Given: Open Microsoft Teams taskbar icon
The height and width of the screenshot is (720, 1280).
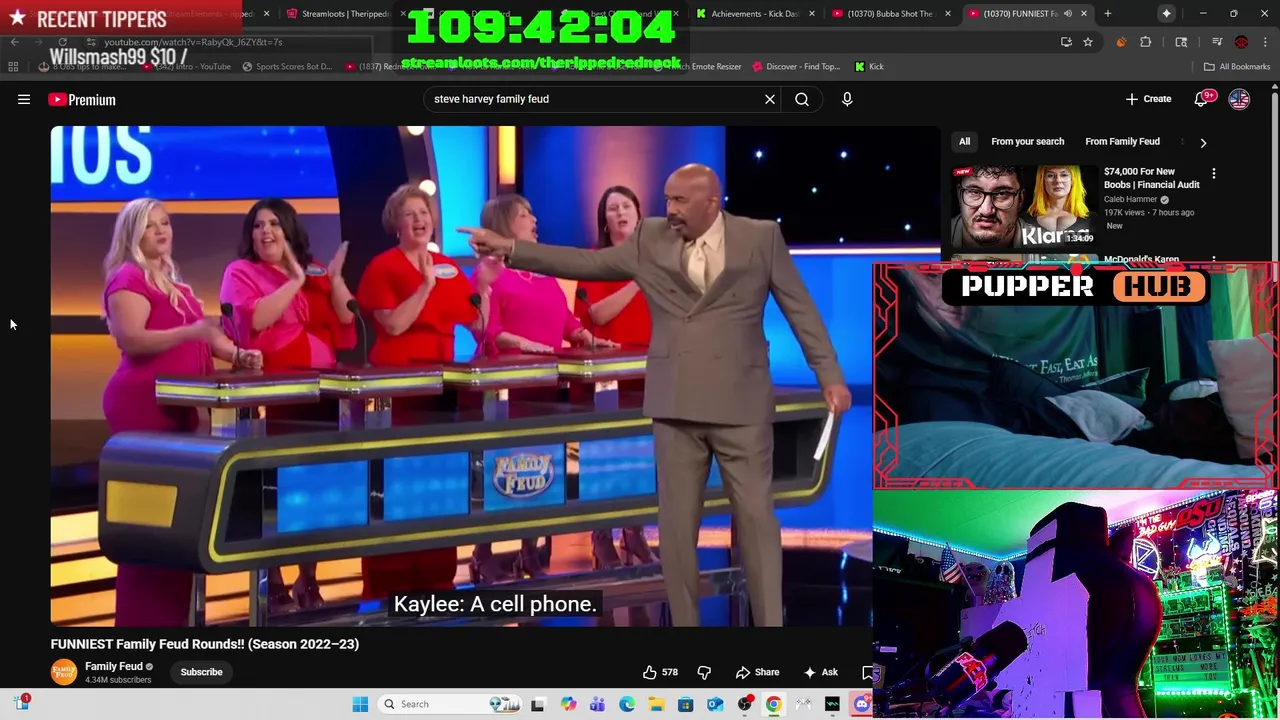Looking at the screenshot, I should coord(597,704).
